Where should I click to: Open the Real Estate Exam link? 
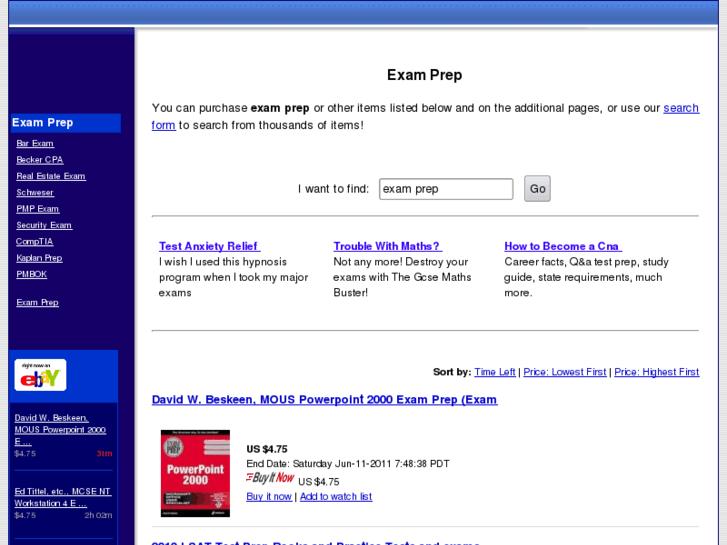[51, 176]
